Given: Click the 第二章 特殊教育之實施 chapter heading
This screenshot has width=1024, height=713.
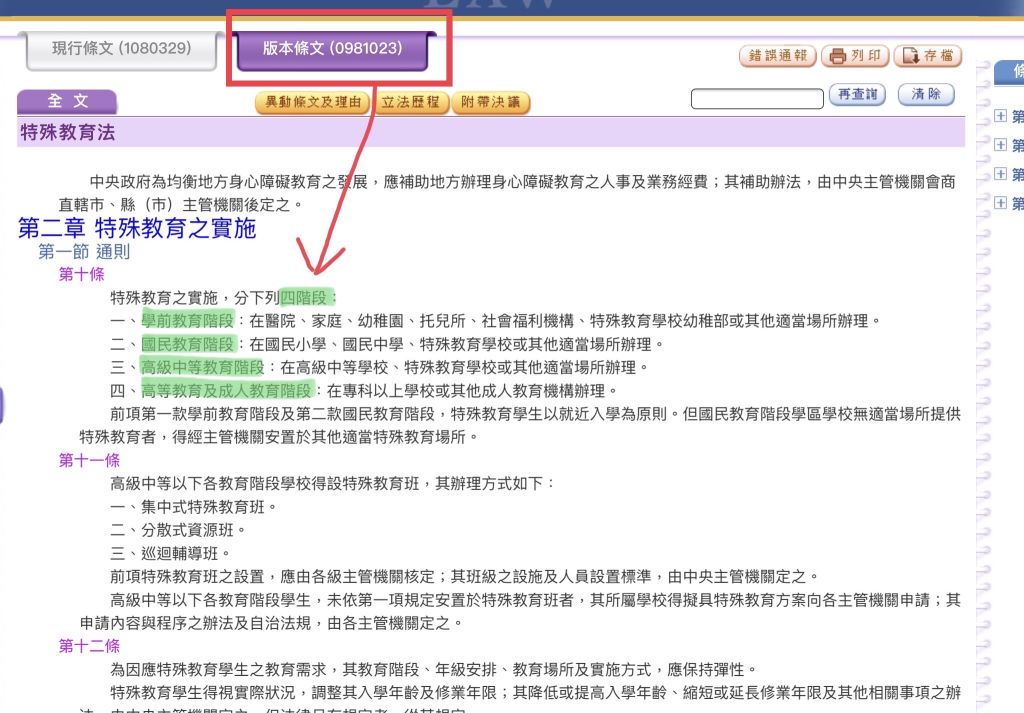Looking at the screenshot, I should [x=137, y=229].
